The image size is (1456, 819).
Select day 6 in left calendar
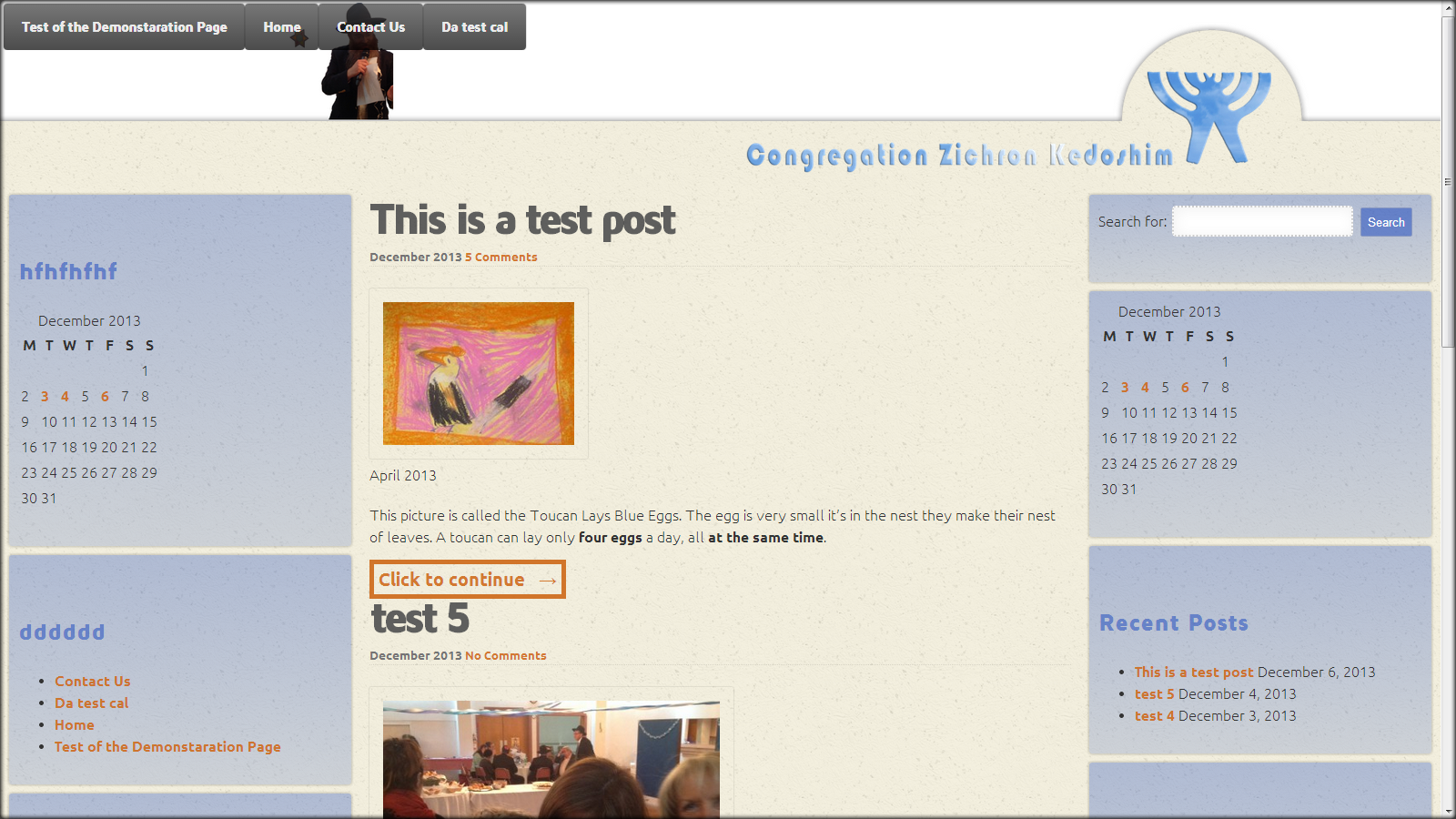(105, 397)
